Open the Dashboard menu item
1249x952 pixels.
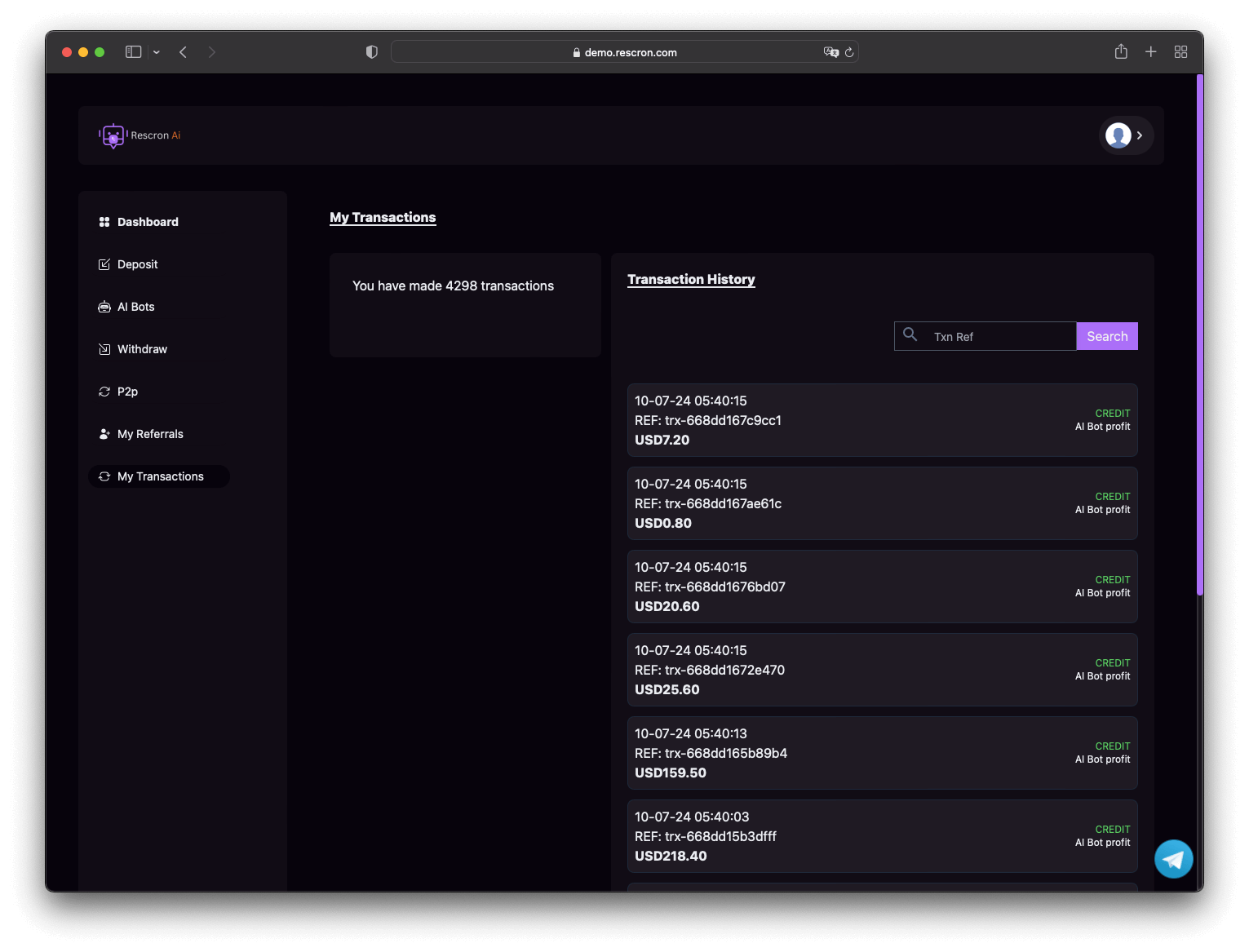[x=148, y=222]
